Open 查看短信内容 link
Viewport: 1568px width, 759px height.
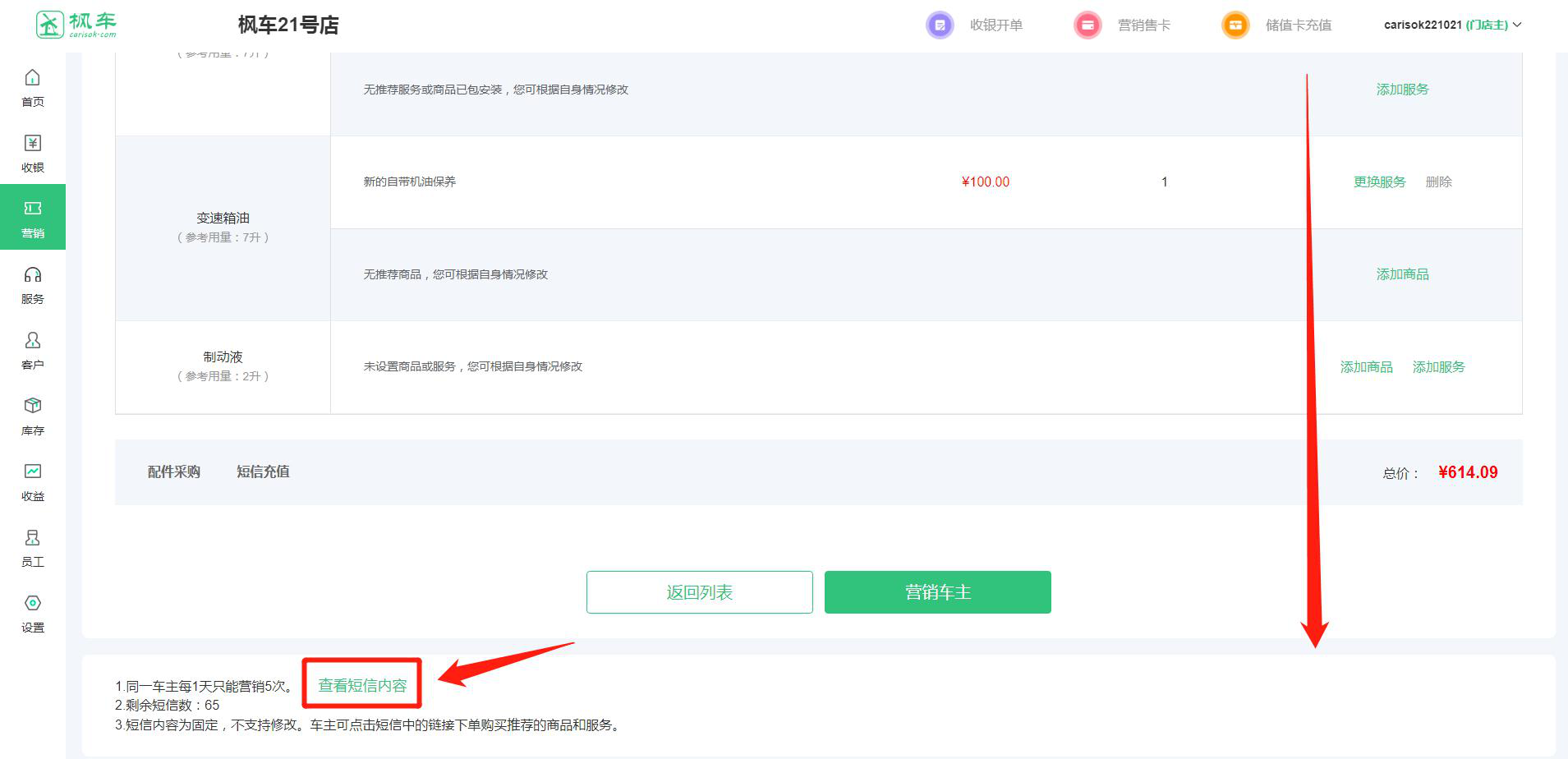(362, 685)
